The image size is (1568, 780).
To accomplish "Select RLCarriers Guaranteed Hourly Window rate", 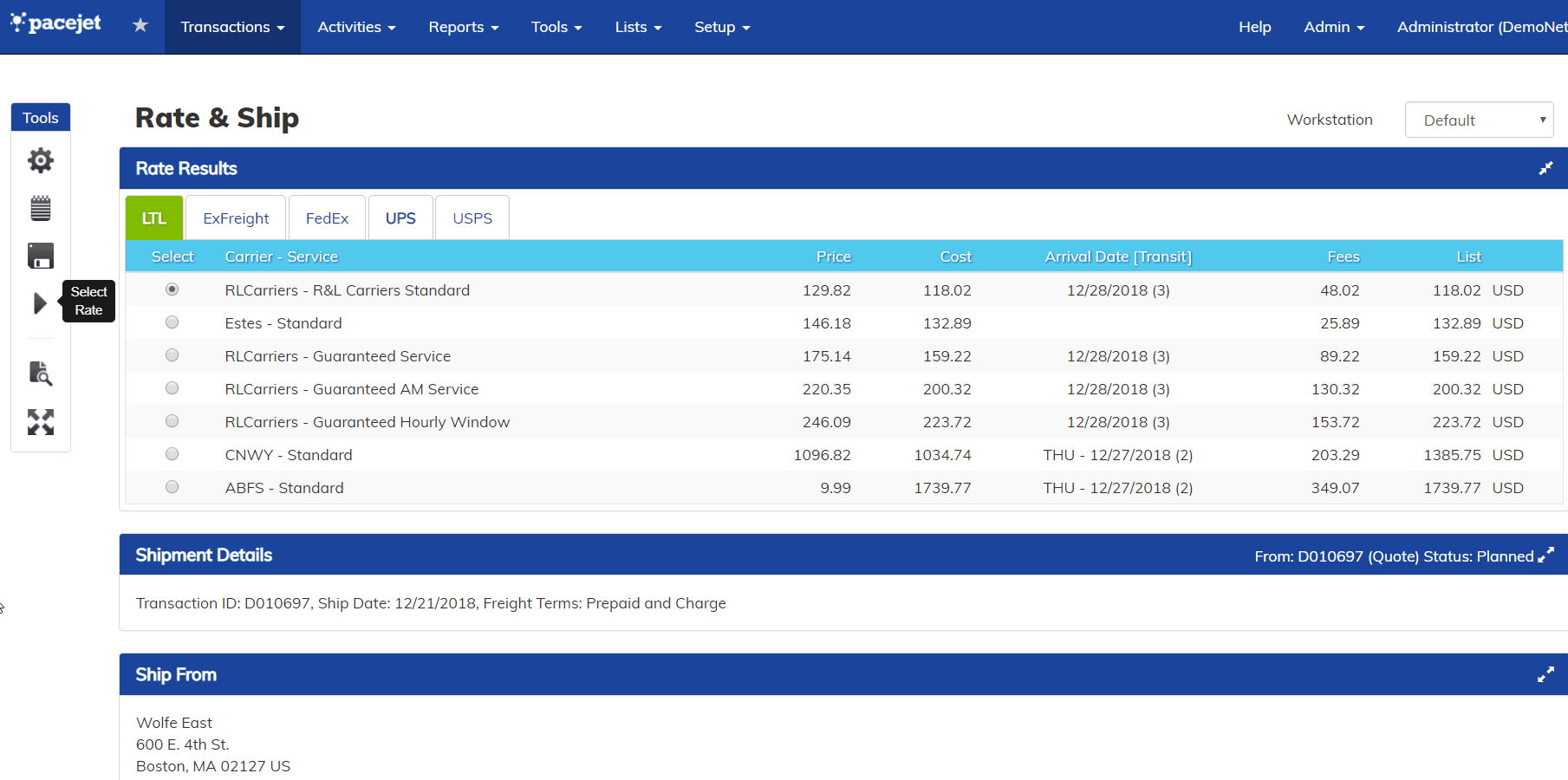I will pos(172,421).
